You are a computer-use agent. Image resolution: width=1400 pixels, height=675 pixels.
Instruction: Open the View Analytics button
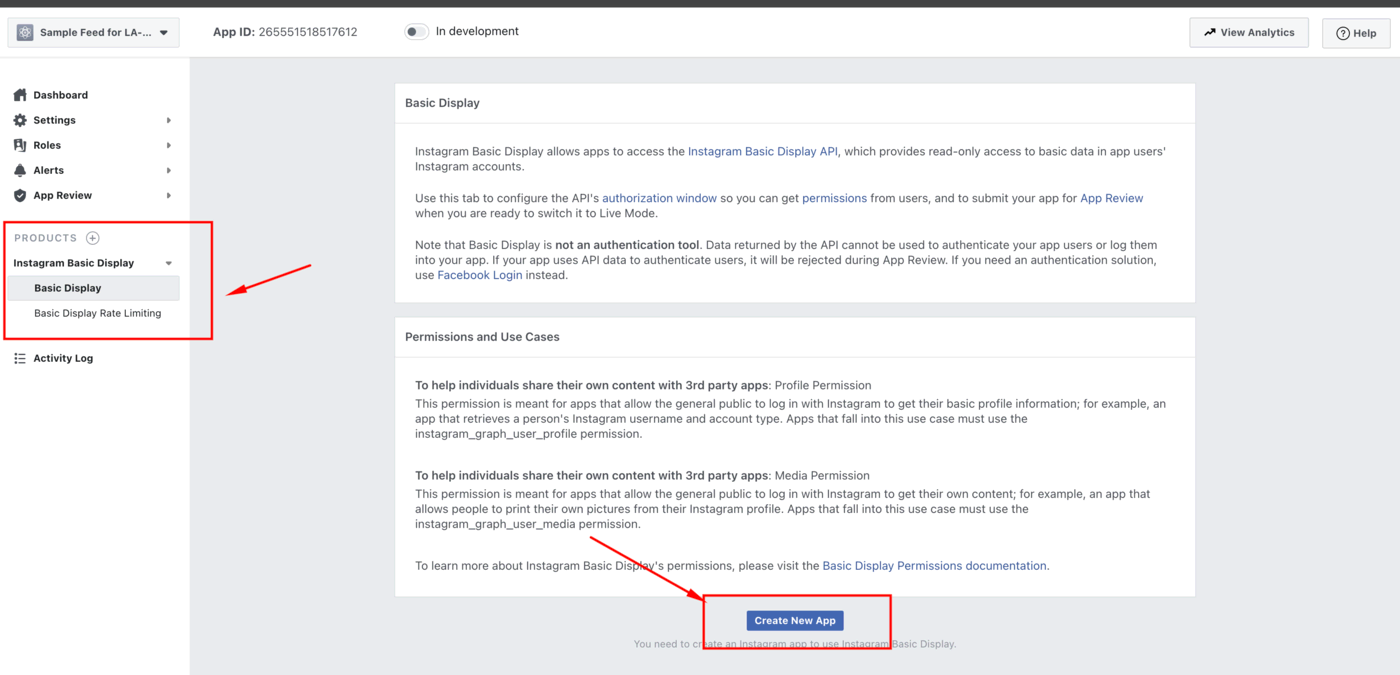coord(1248,32)
